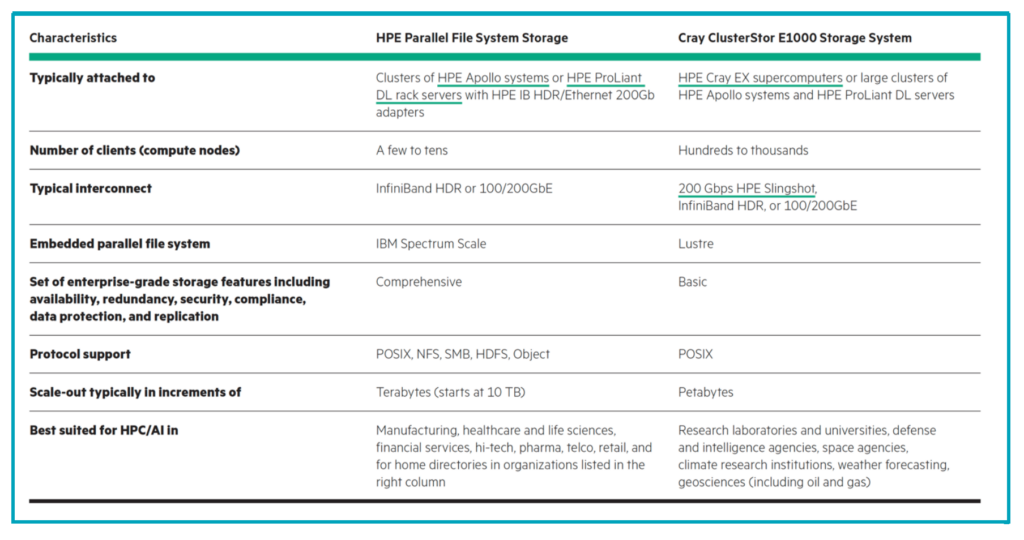This screenshot has width=1024, height=540.
Task: Select the Basic cell
Action: click(x=692, y=282)
